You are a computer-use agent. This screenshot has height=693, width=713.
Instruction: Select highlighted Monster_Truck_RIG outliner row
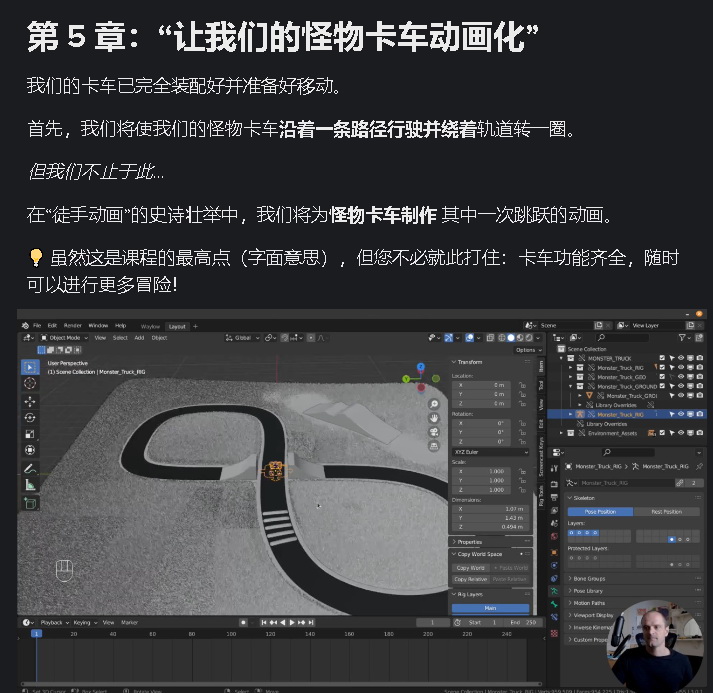point(627,414)
